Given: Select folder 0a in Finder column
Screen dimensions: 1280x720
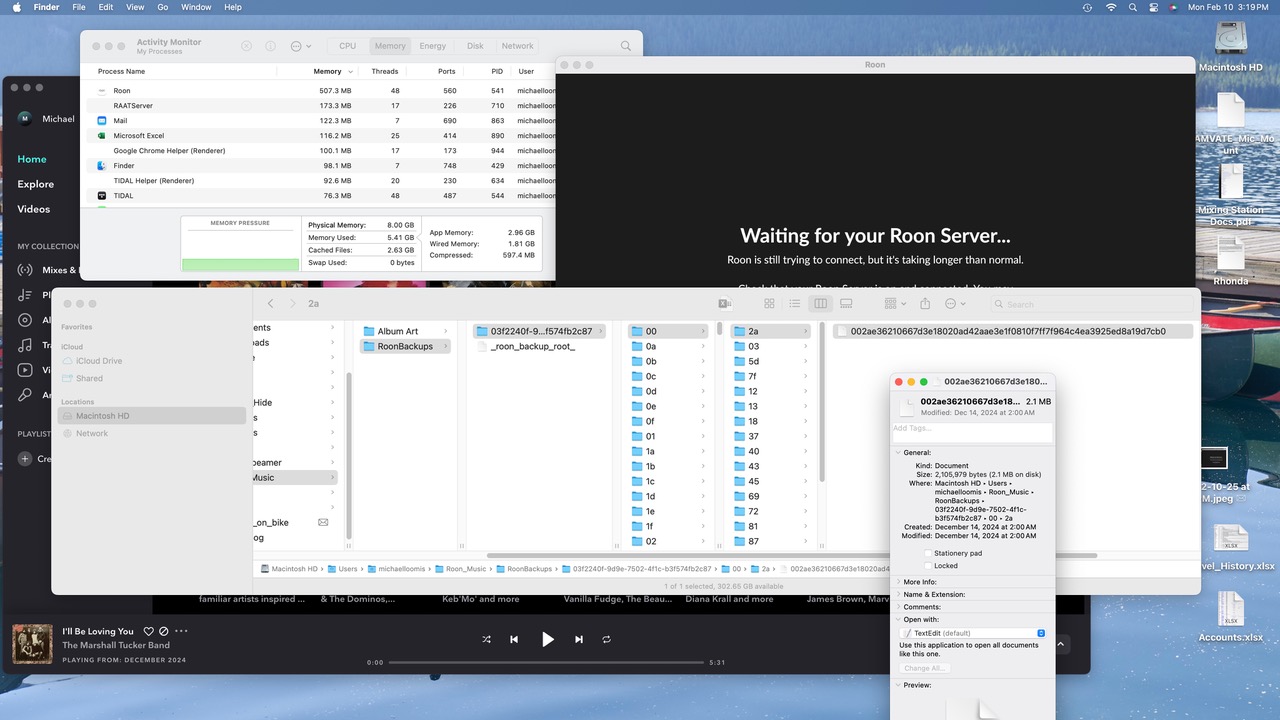Looking at the screenshot, I should click(668, 346).
